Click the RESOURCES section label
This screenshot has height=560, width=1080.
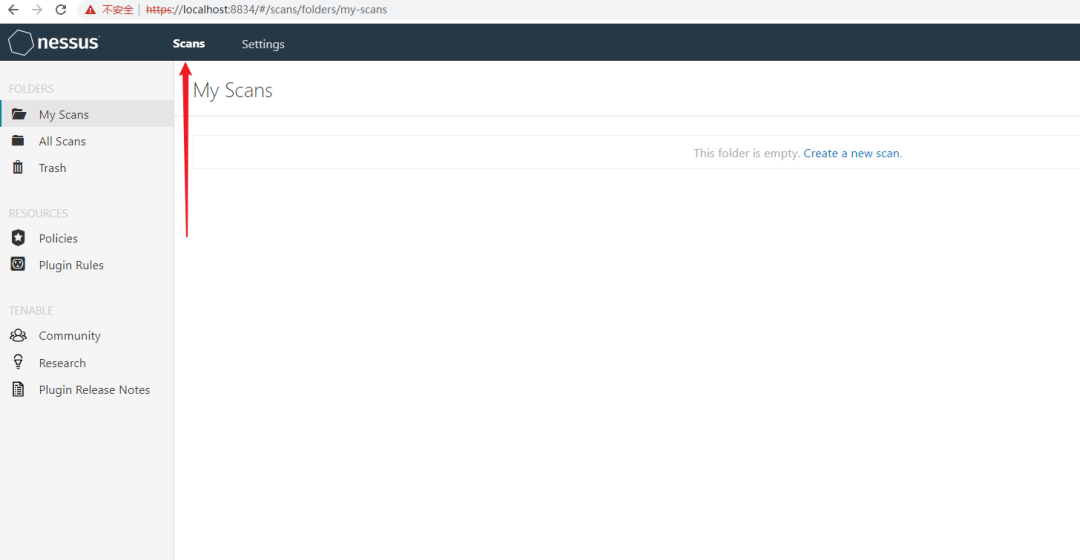[38, 214]
